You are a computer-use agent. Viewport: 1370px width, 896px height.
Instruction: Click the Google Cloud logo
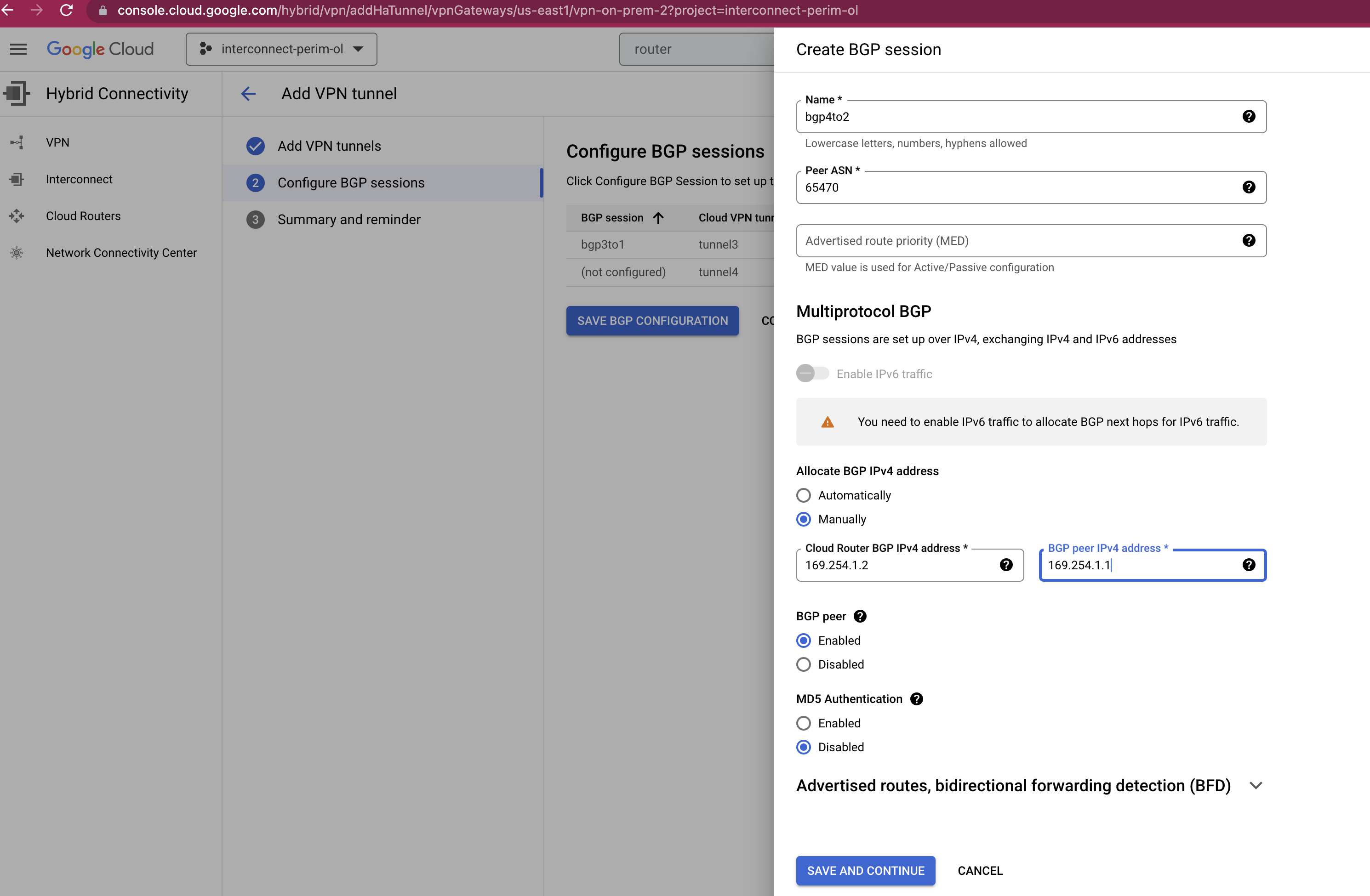click(x=100, y=49)
